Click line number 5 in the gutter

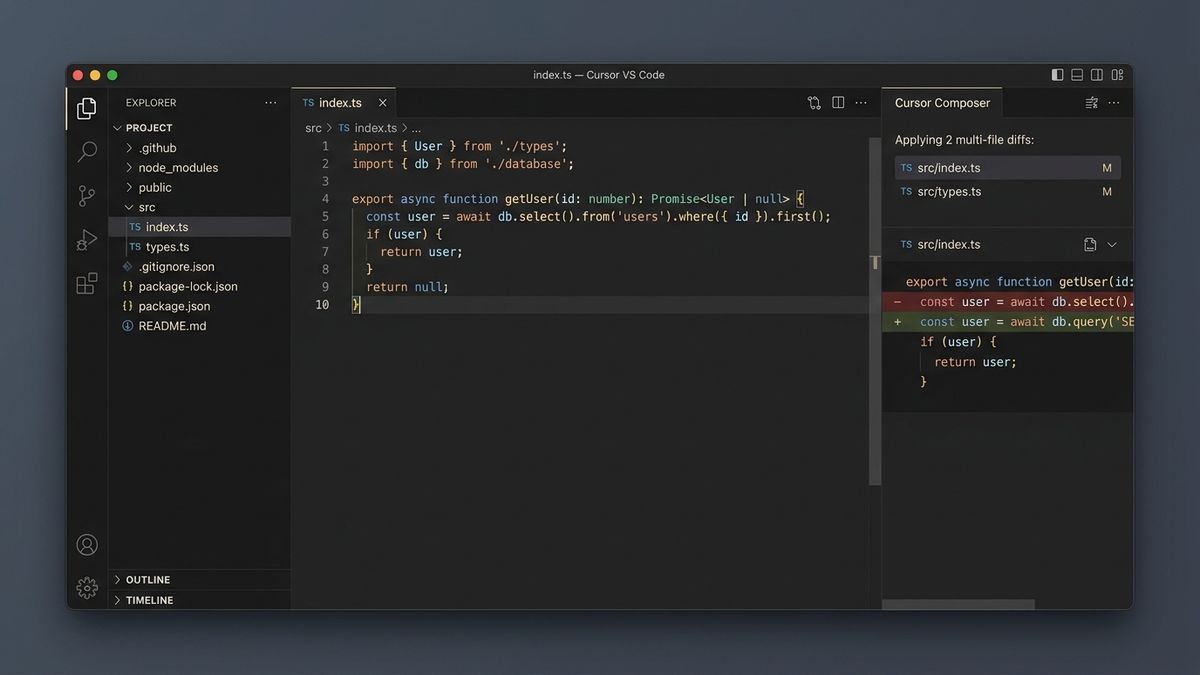325,216
